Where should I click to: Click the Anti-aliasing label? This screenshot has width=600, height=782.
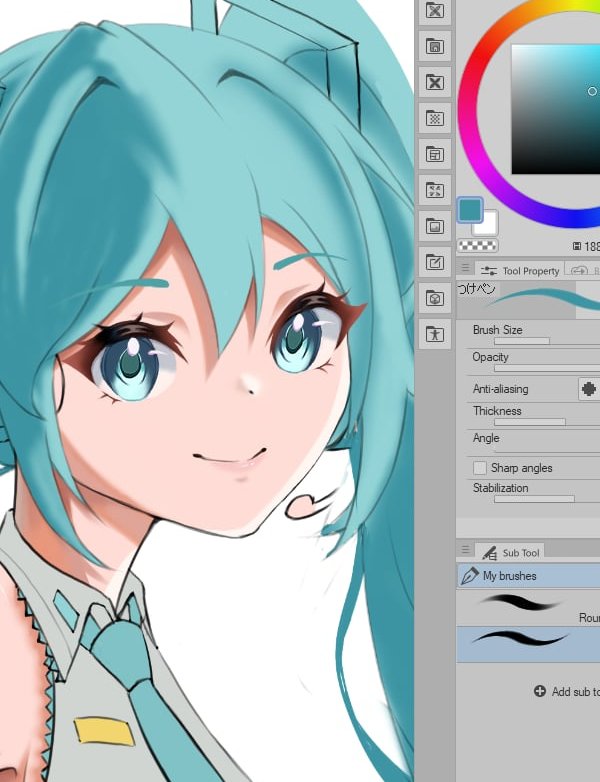tap(500, 389)
